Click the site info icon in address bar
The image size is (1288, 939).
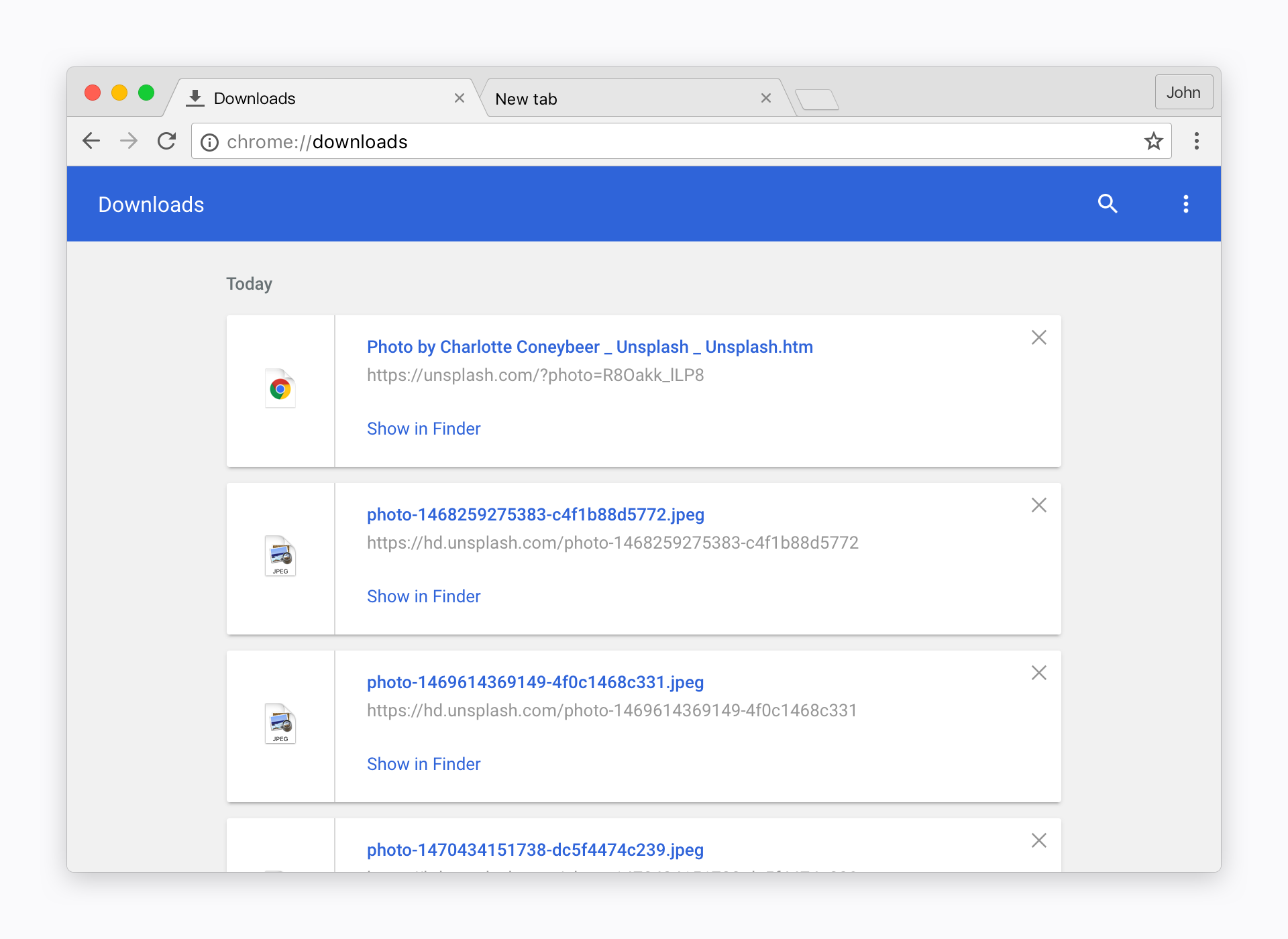210,142
